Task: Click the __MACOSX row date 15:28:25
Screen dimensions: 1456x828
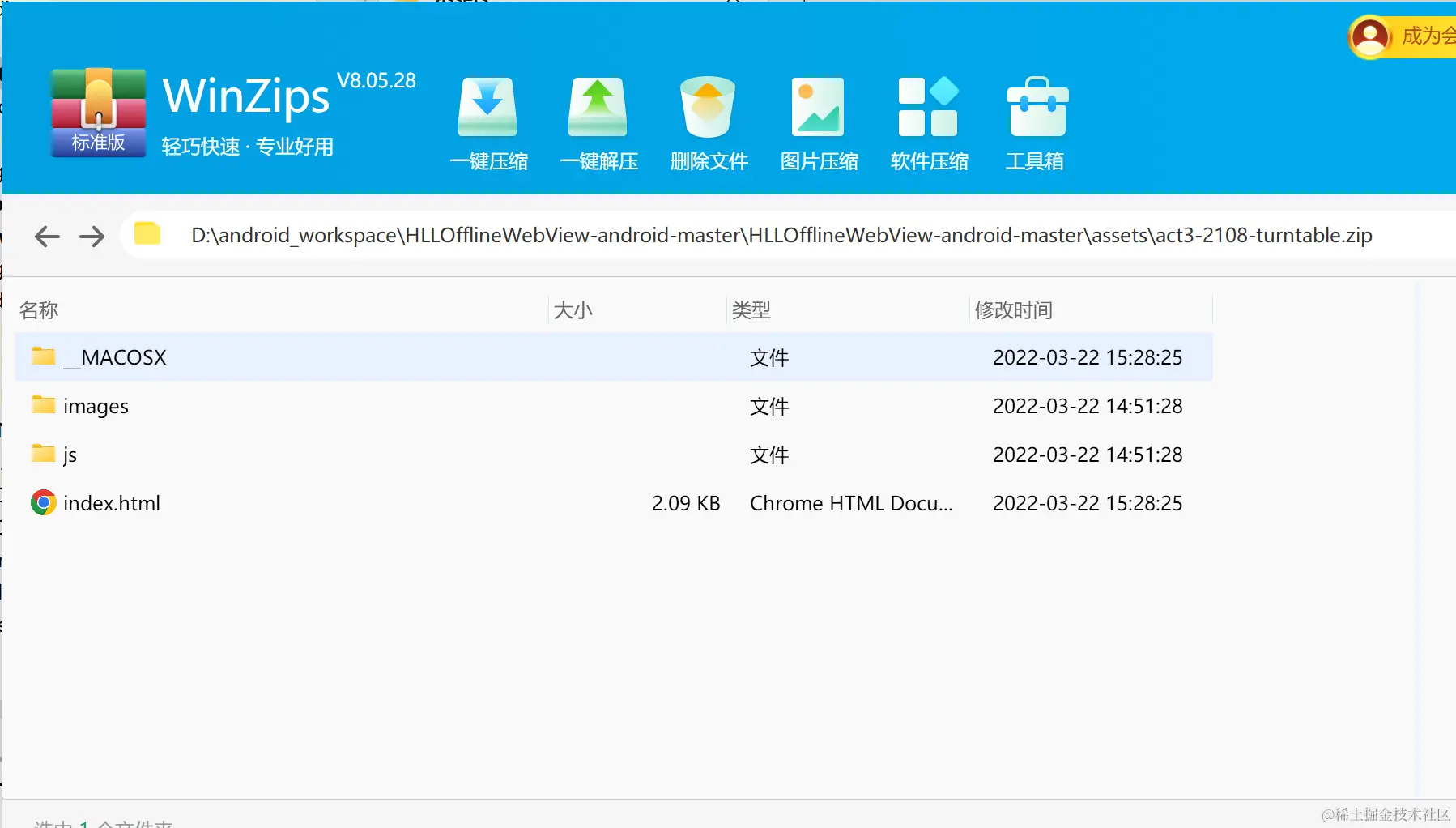Action: [1088, 357]
